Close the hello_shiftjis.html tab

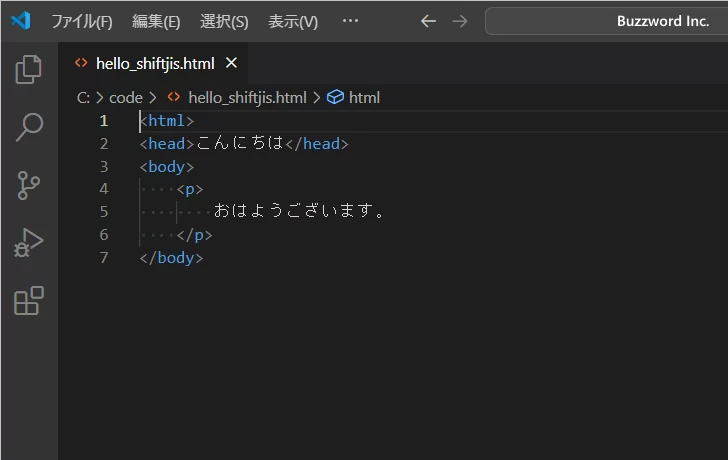(x=231, y=63)
